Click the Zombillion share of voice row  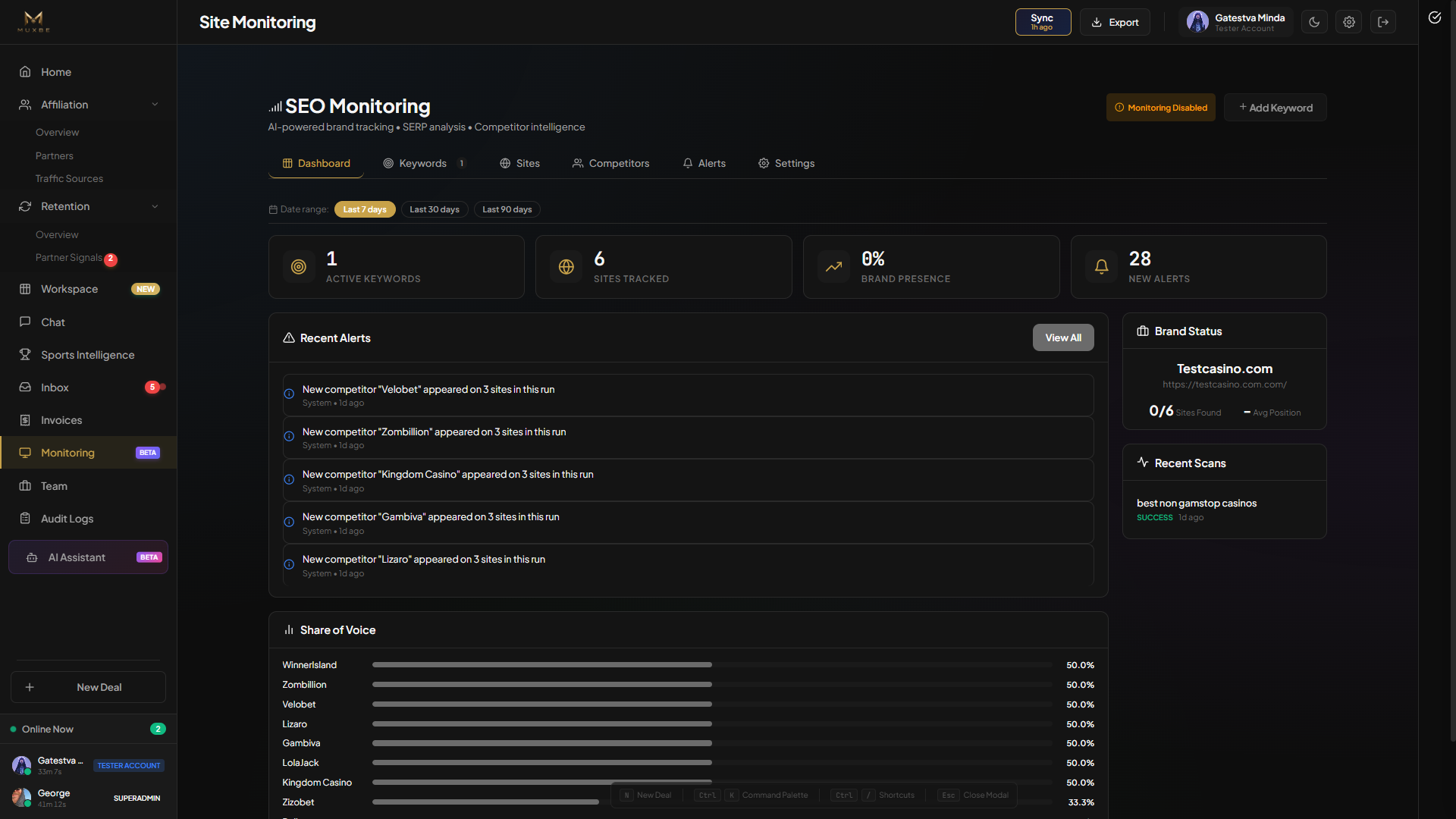tap(688, 685)
